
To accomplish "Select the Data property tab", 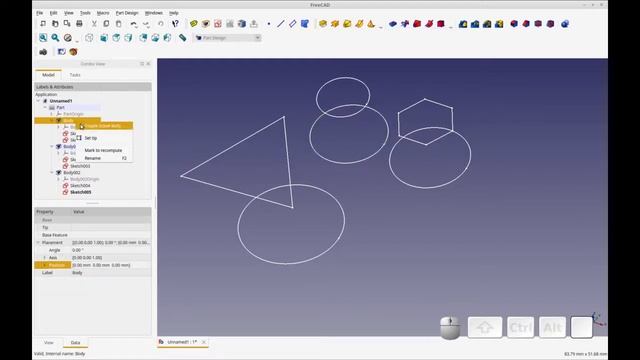I will [x=75, y=343].
